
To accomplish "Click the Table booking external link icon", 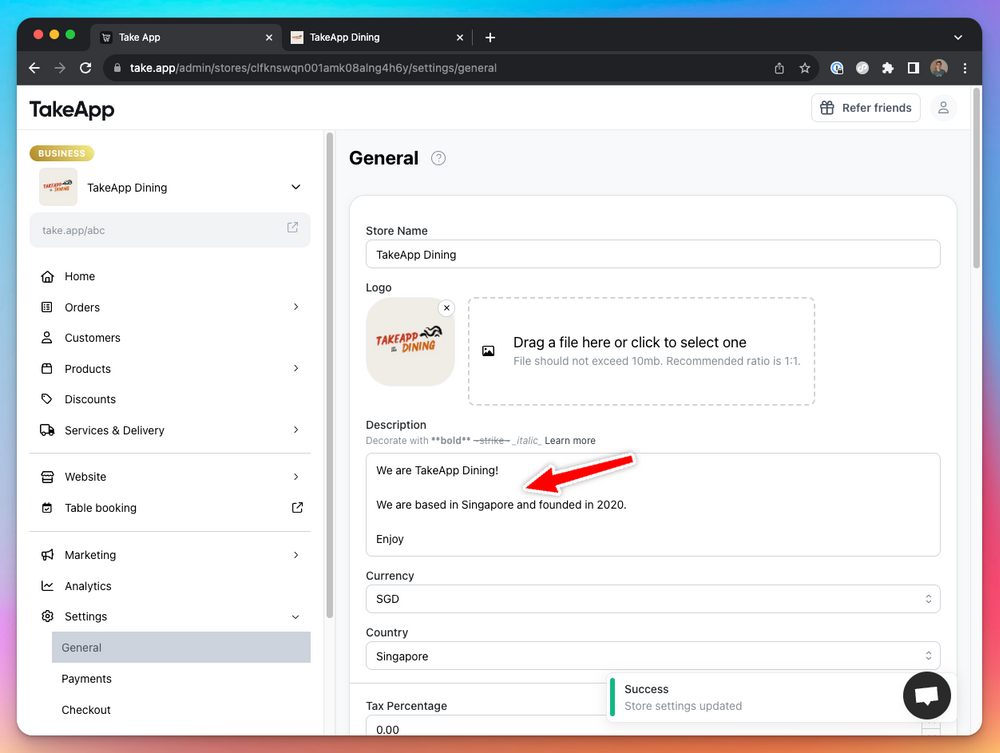I will click(297, 508).
